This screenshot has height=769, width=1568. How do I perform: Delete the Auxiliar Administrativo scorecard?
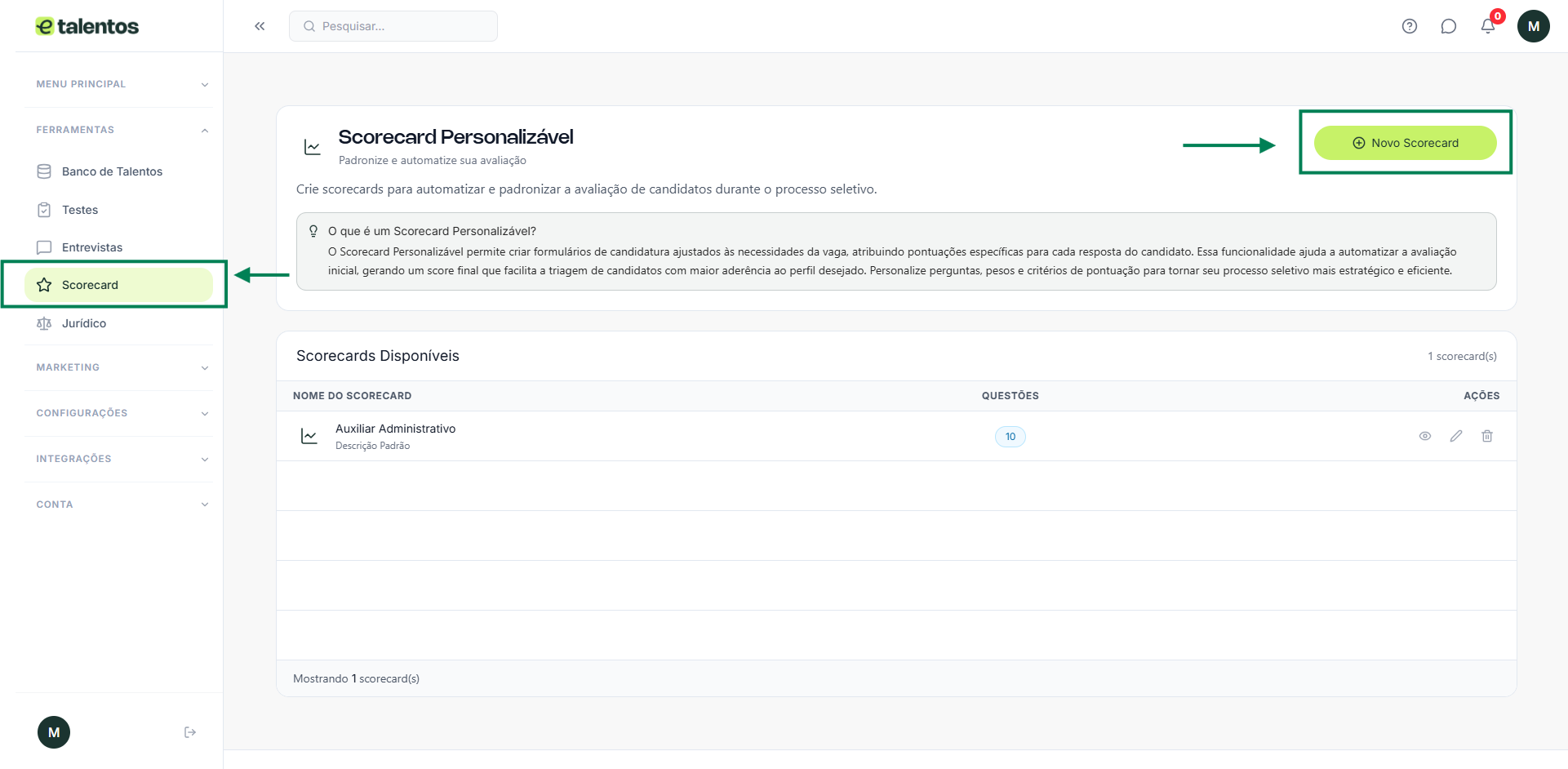tap(1487, 436)
